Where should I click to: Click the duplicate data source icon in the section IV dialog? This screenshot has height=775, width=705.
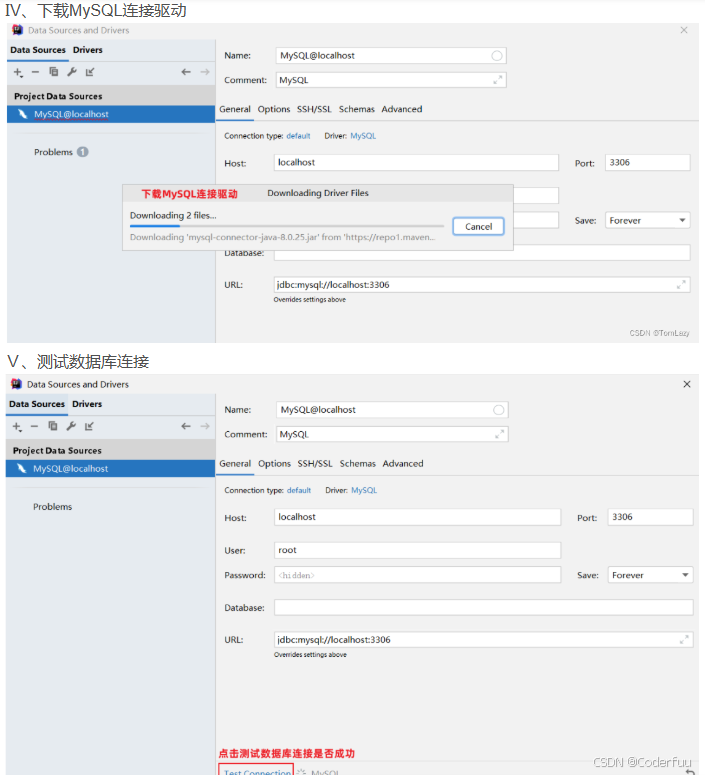coord(53,72)
